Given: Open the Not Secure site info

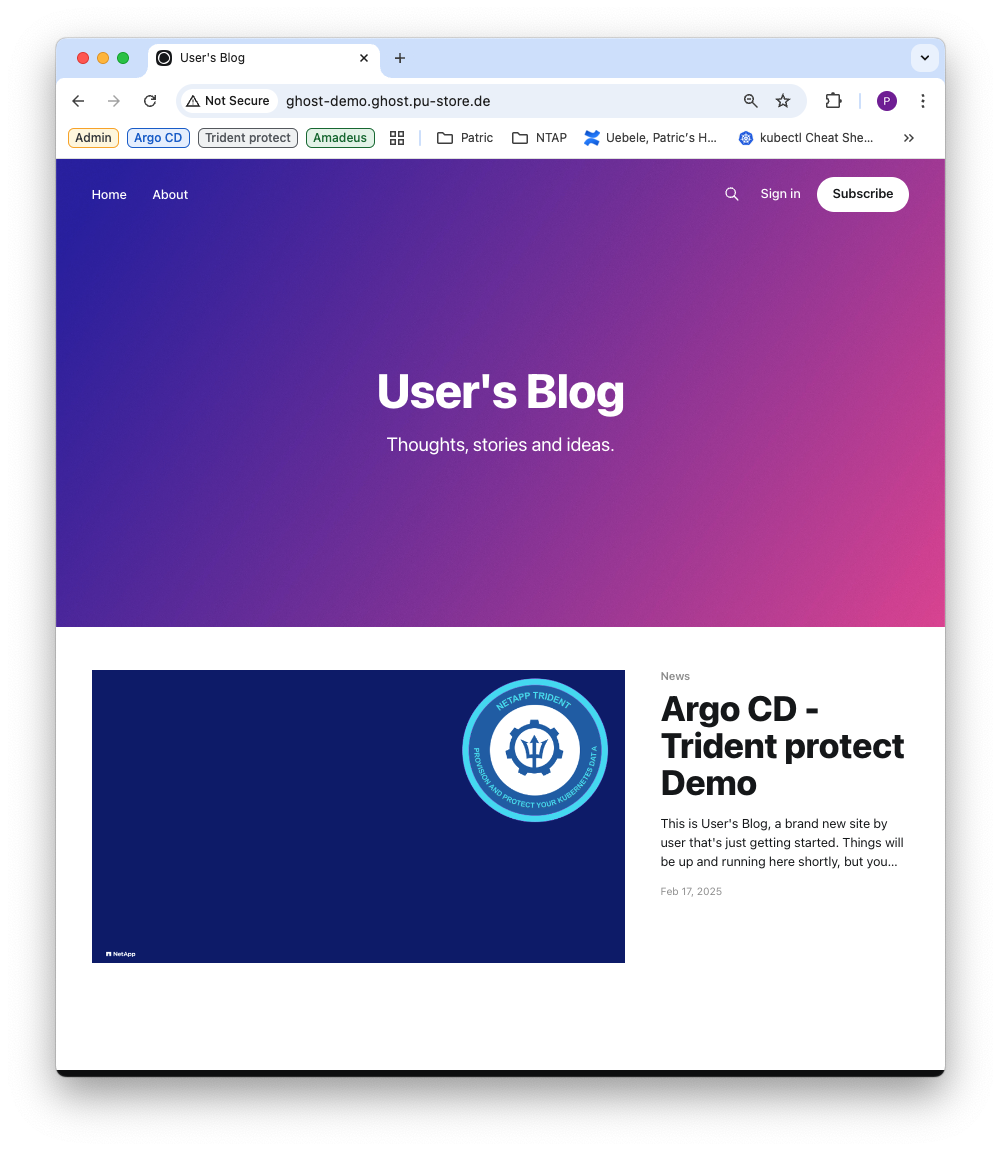Looking at the screenshot, I should [x=228, y=101].
